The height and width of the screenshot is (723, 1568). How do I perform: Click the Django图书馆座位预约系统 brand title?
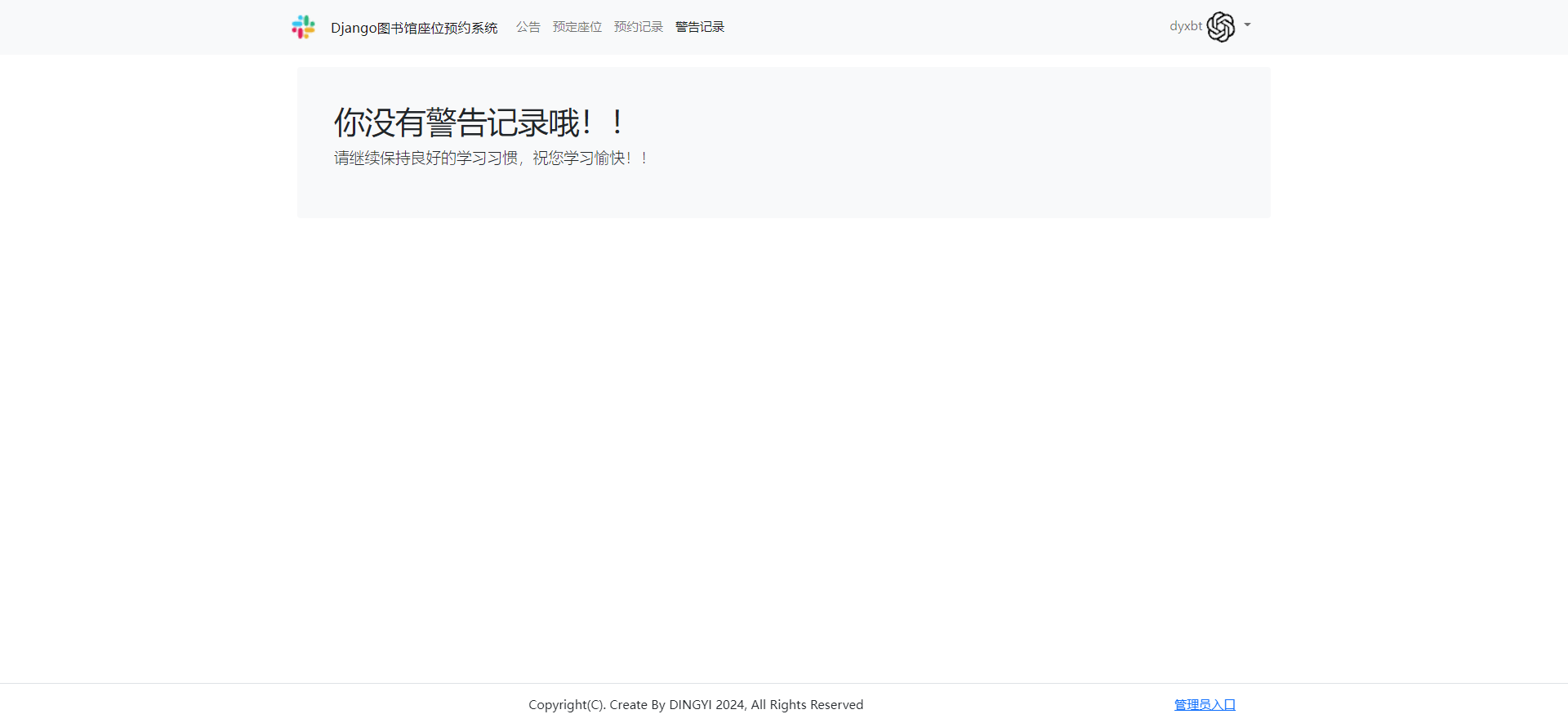click(414, 28)
